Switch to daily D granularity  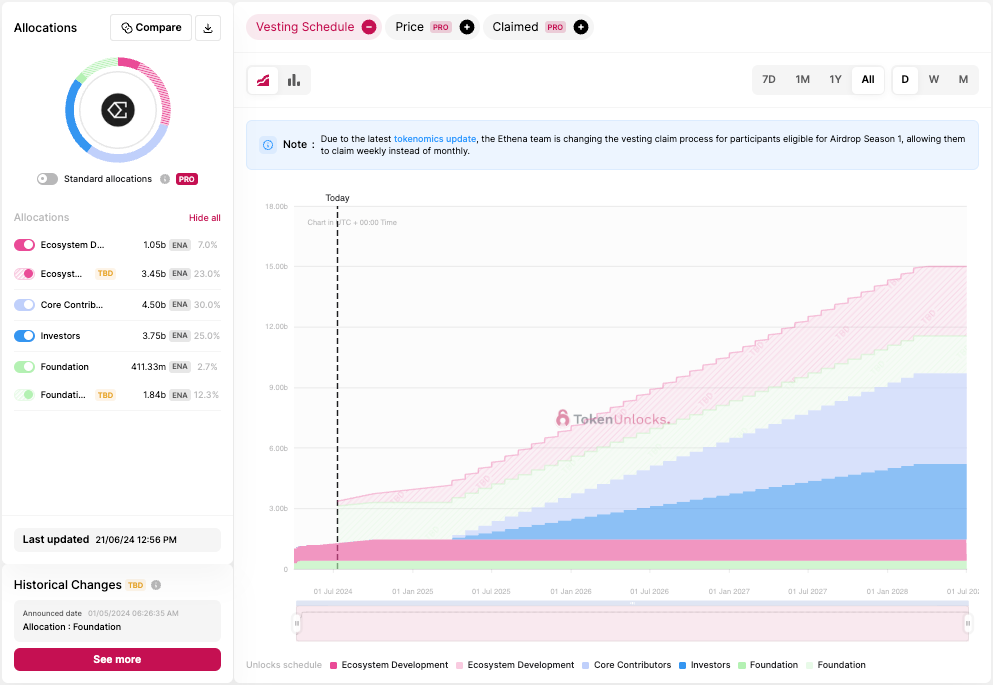905,80
